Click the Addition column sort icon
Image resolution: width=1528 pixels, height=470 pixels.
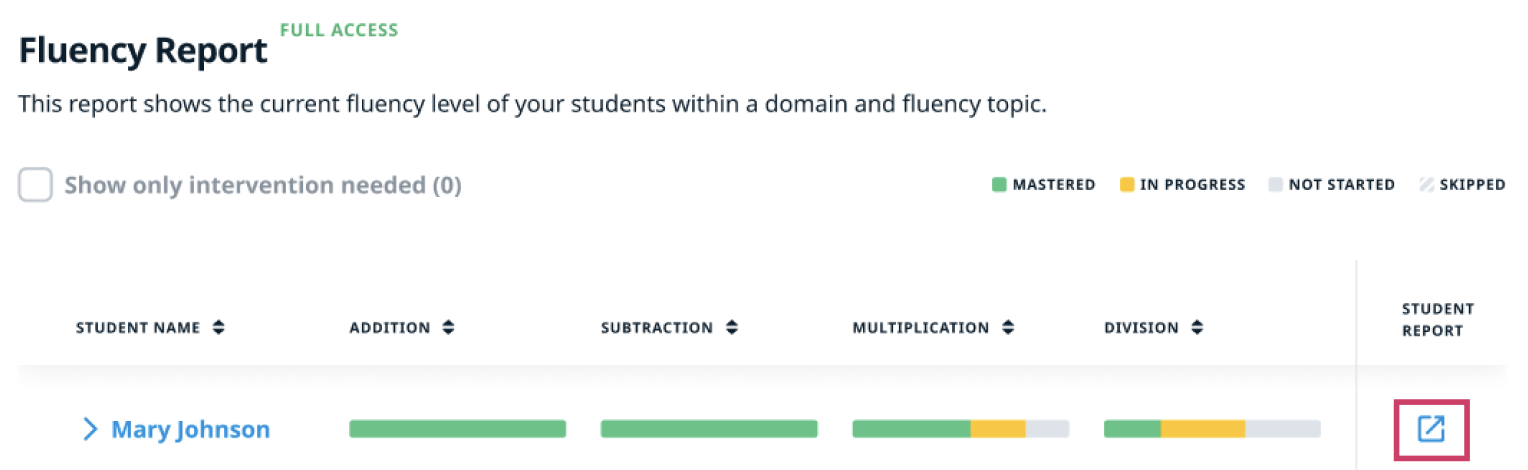448,328
